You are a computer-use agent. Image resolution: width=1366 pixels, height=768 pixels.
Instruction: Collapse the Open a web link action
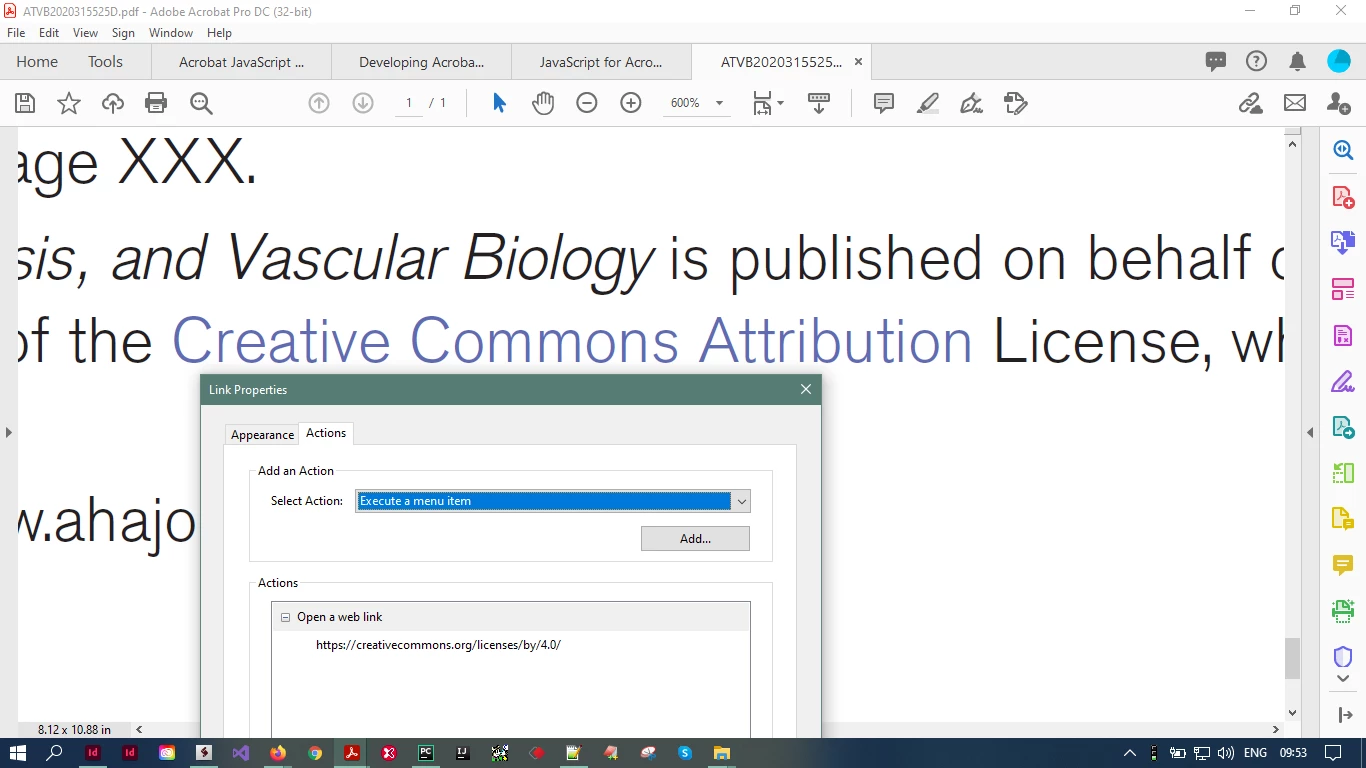point(285,617)
